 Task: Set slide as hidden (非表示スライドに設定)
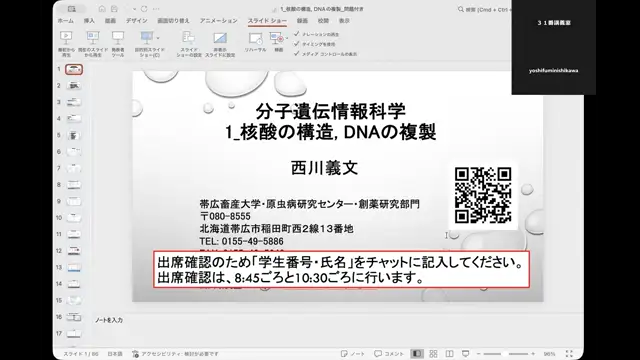pos(220,44)
